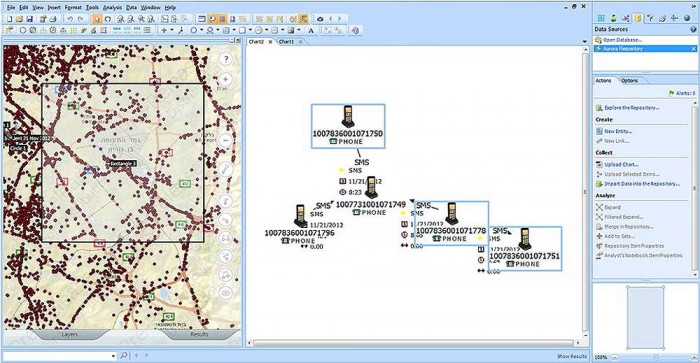Open the Analysis menu
The image size is (700, 363).
click(x=112, y=8)
